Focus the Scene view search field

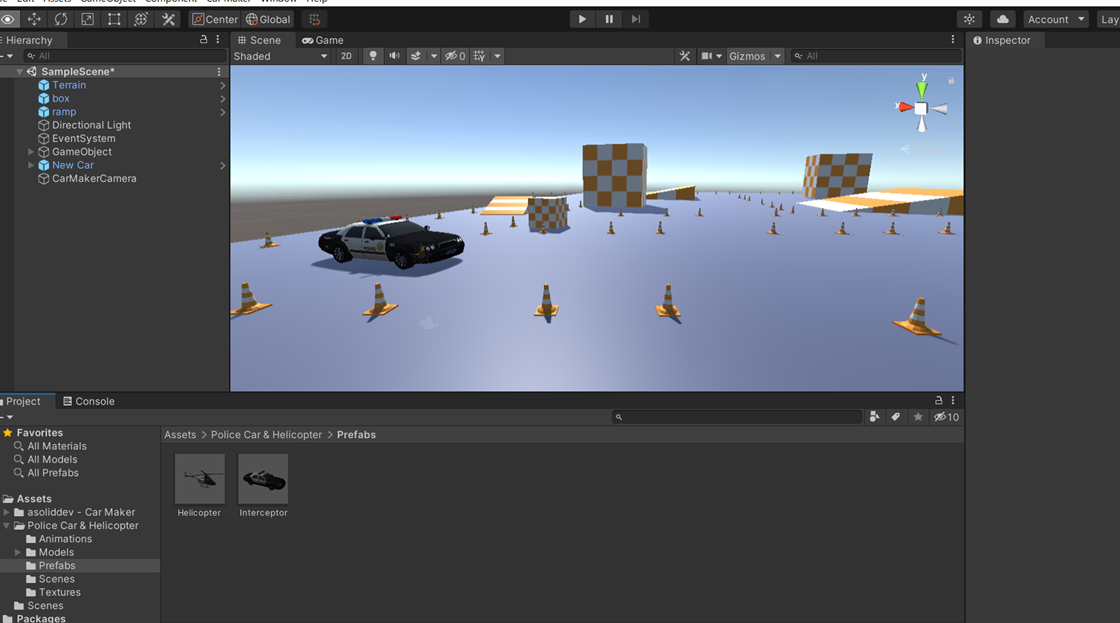(876, 56)
